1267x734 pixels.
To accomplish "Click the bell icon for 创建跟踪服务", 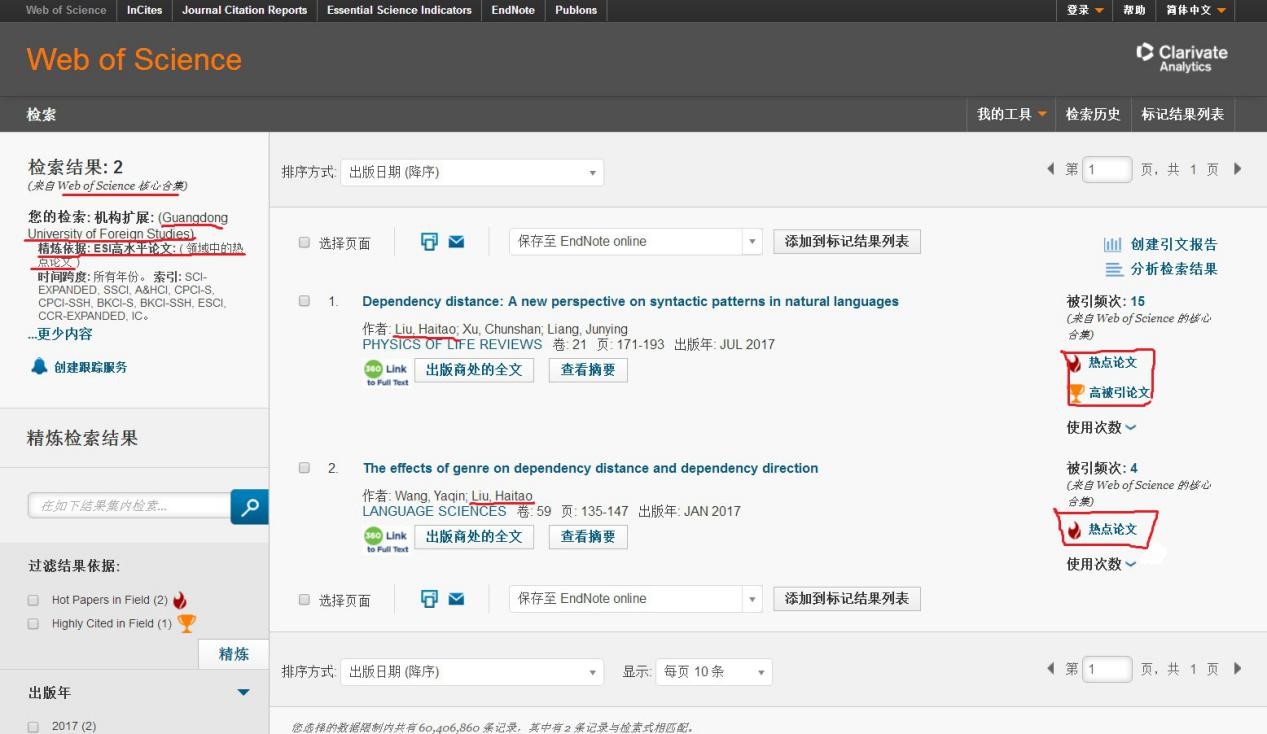I will pos(39,367).
